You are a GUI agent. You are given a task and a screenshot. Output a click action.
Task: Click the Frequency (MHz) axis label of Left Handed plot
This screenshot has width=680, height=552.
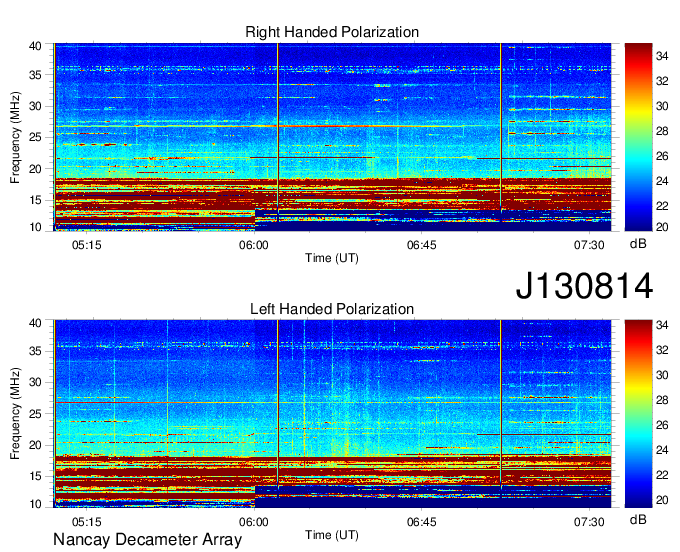(15, 414)
